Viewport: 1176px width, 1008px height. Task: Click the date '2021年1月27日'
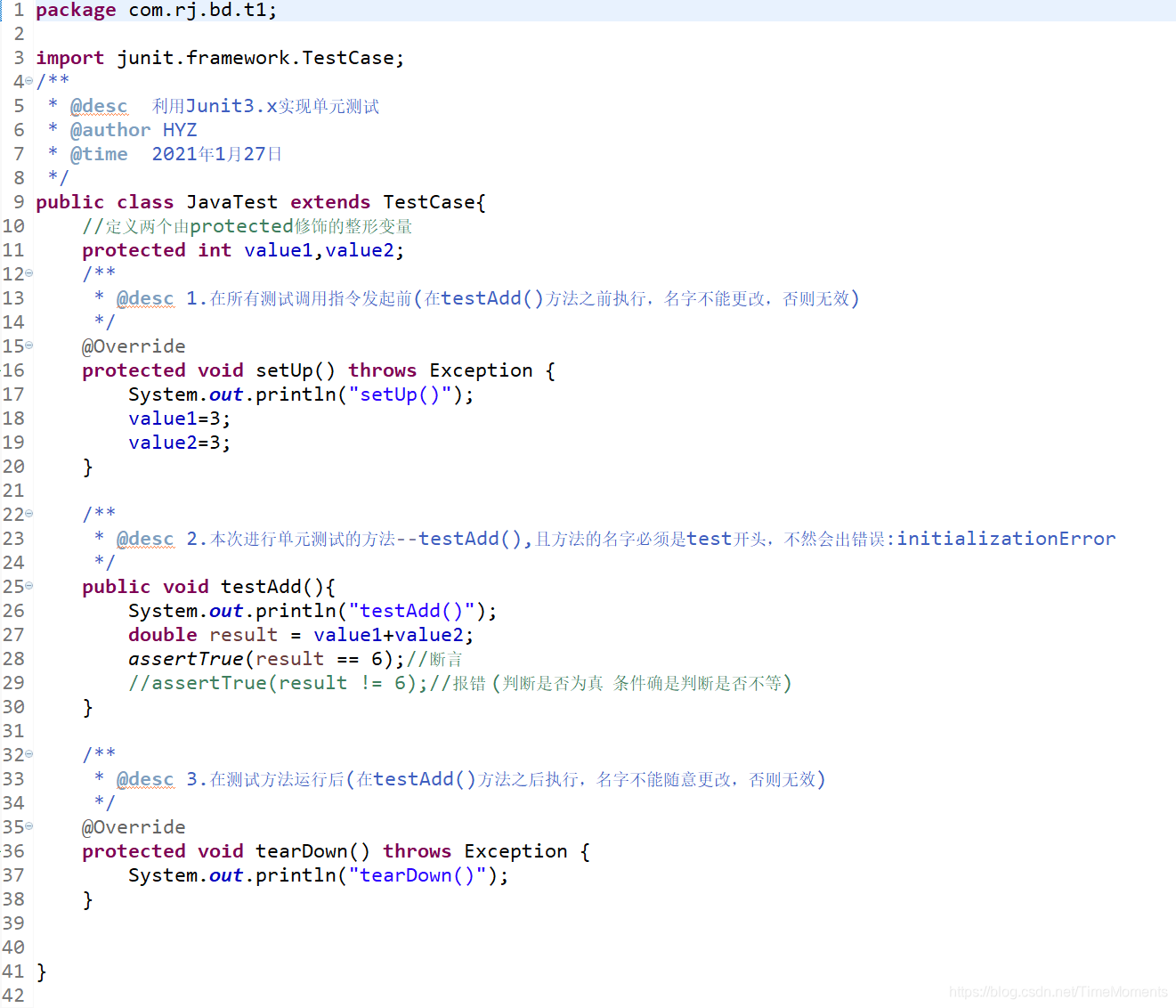click(217, 154)
